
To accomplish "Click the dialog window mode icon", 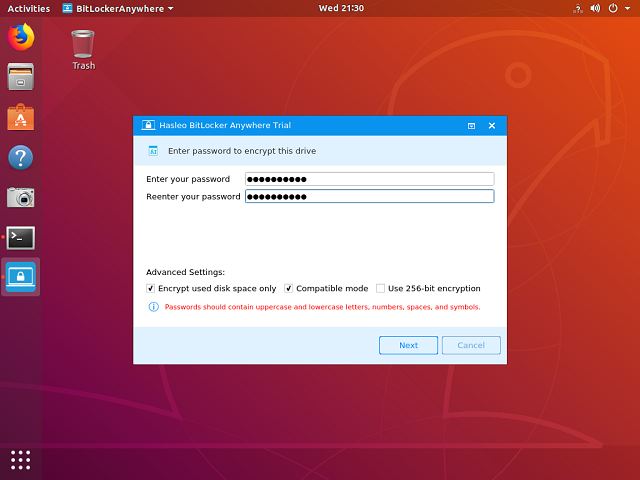I will [x=471, y=126].
